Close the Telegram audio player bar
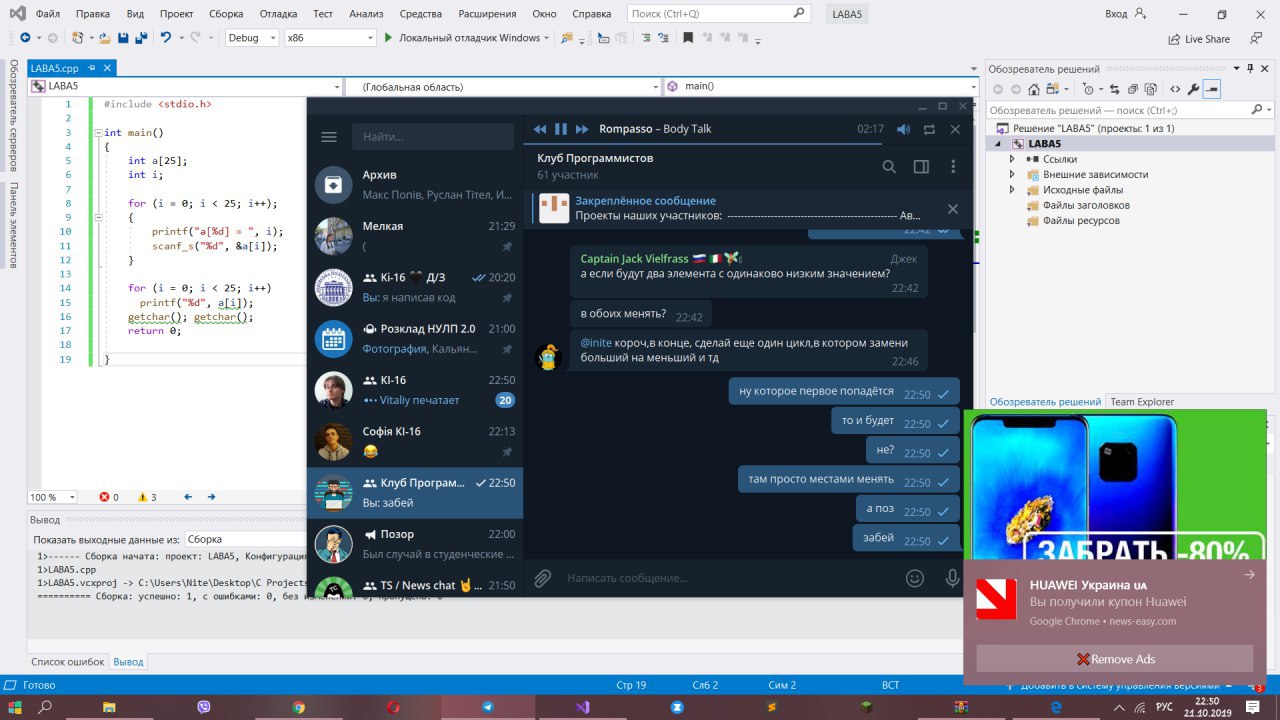Screen dimensions: 1280x720 point(955,129)
